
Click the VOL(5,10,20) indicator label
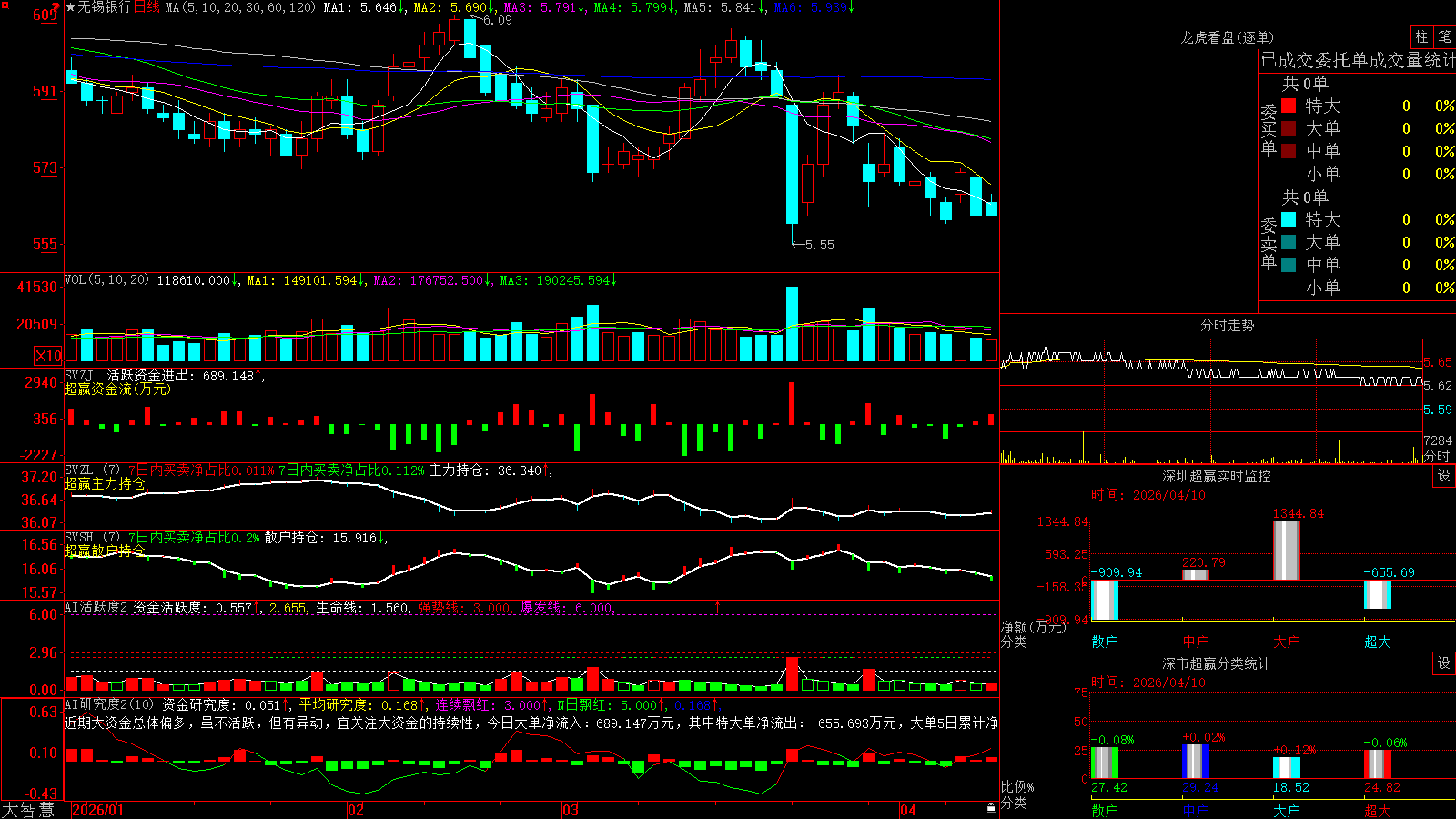106,279
